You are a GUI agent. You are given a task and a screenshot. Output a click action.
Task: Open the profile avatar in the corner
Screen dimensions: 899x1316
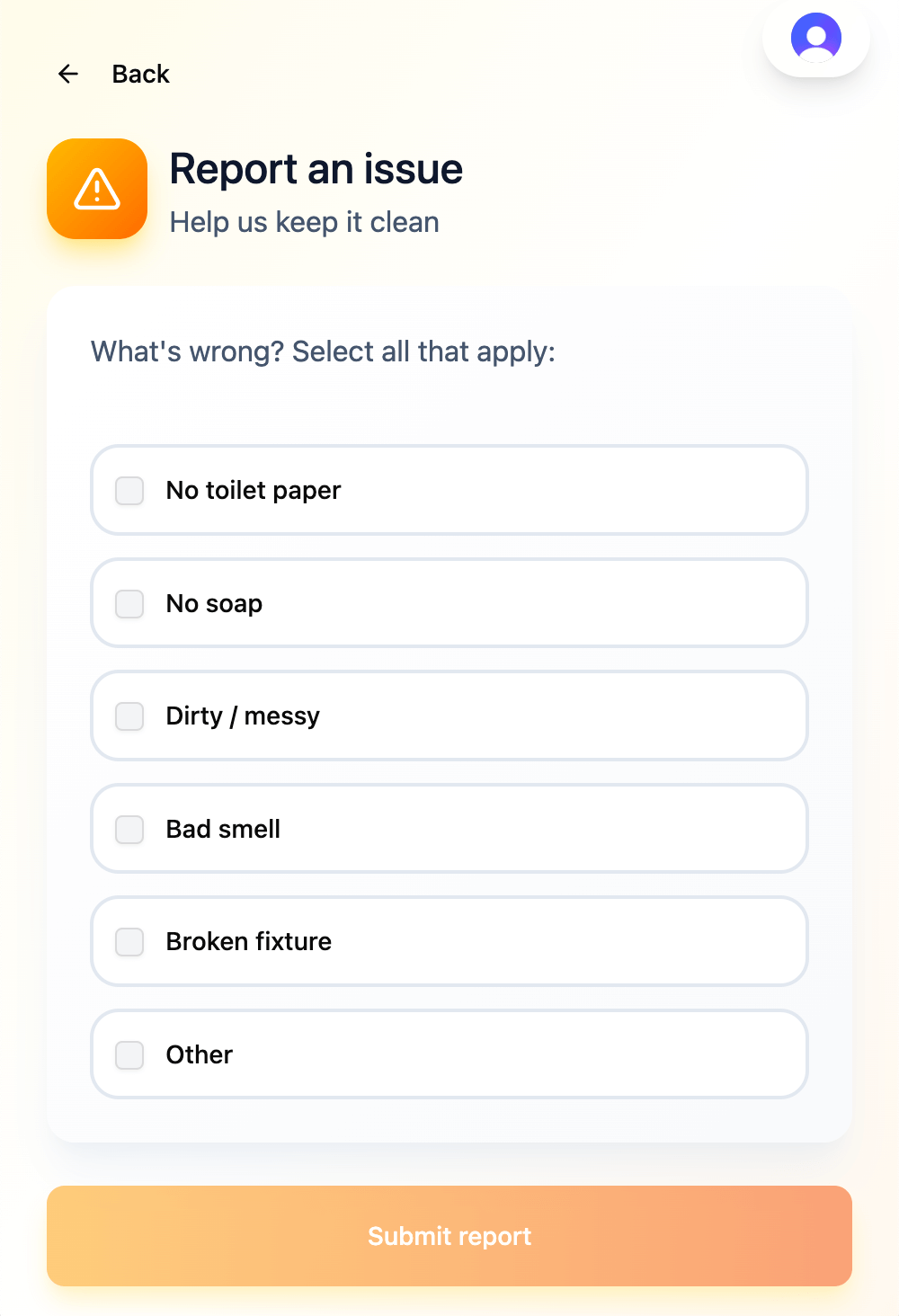pos(815,38)
